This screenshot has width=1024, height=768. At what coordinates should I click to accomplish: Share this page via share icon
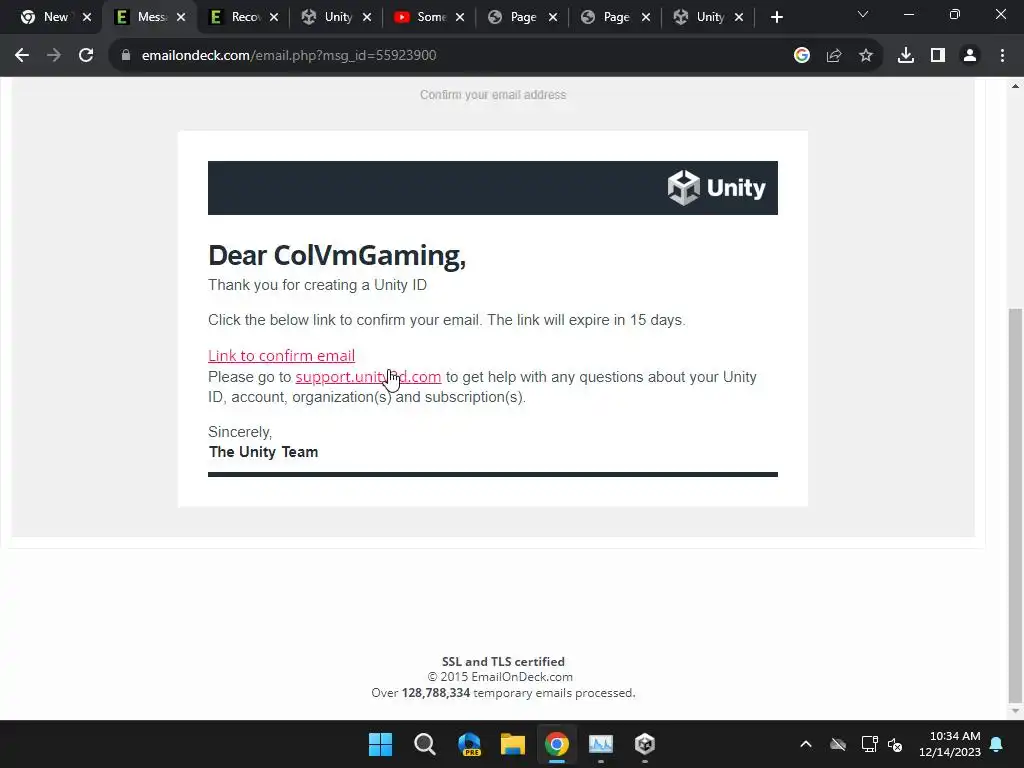(x=834, y=56)
